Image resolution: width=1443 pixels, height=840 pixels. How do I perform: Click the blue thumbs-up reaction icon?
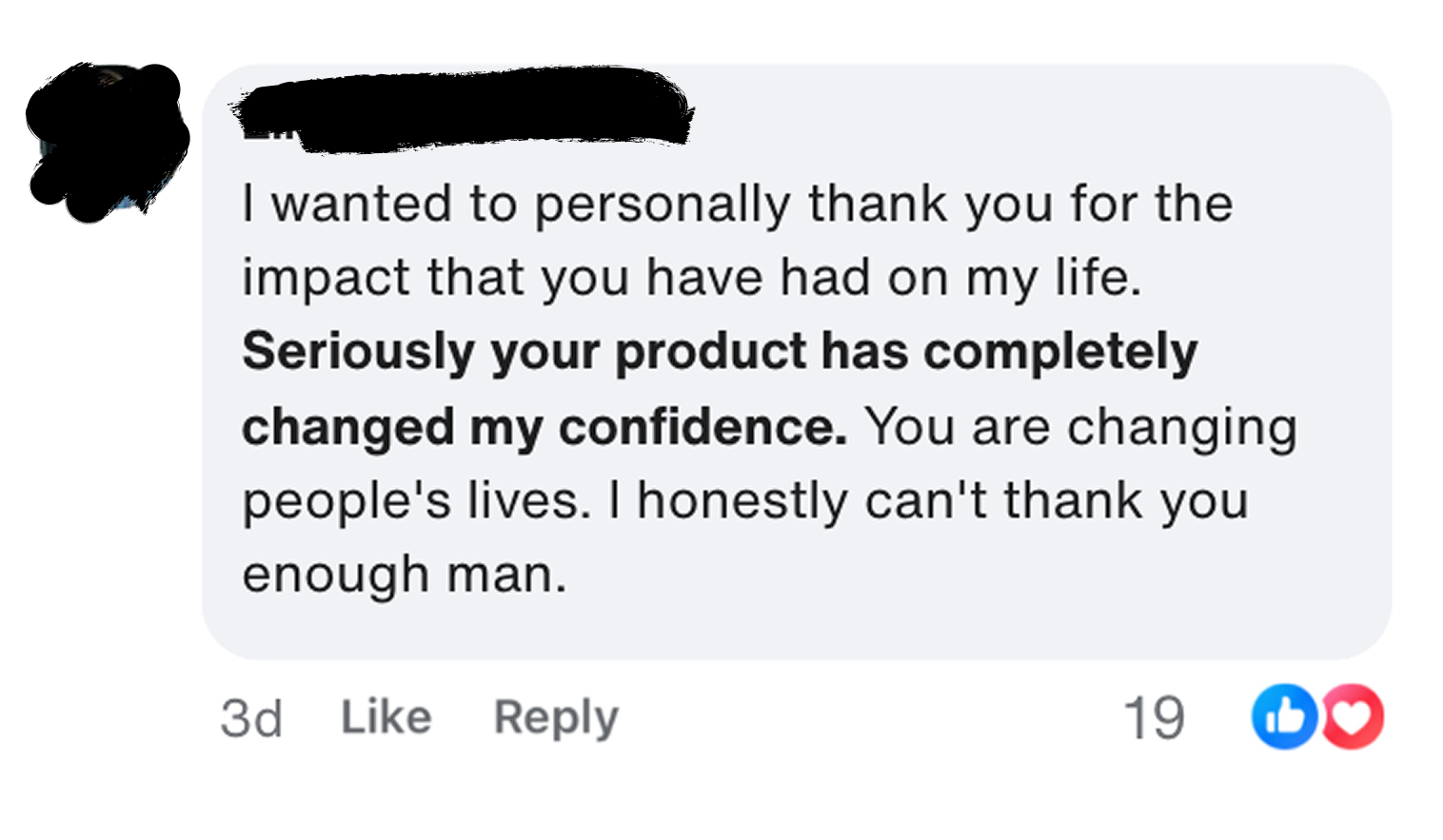click(x=1283, y=716)
